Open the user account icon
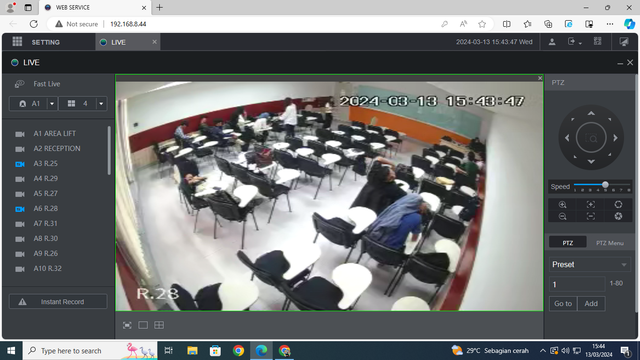 pos(552,42)
